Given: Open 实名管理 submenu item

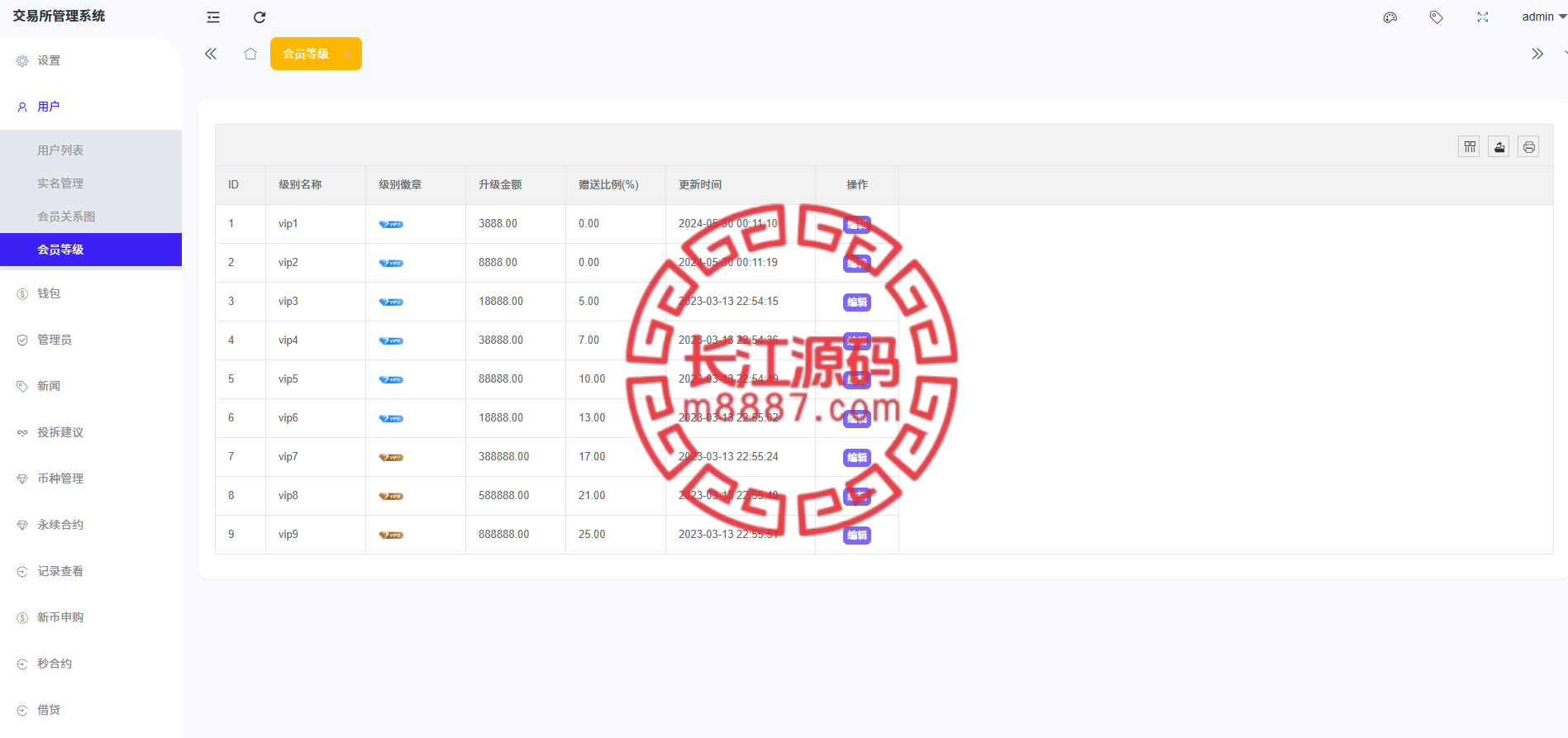Looking at the screenshot, I should tap(91, 183).
